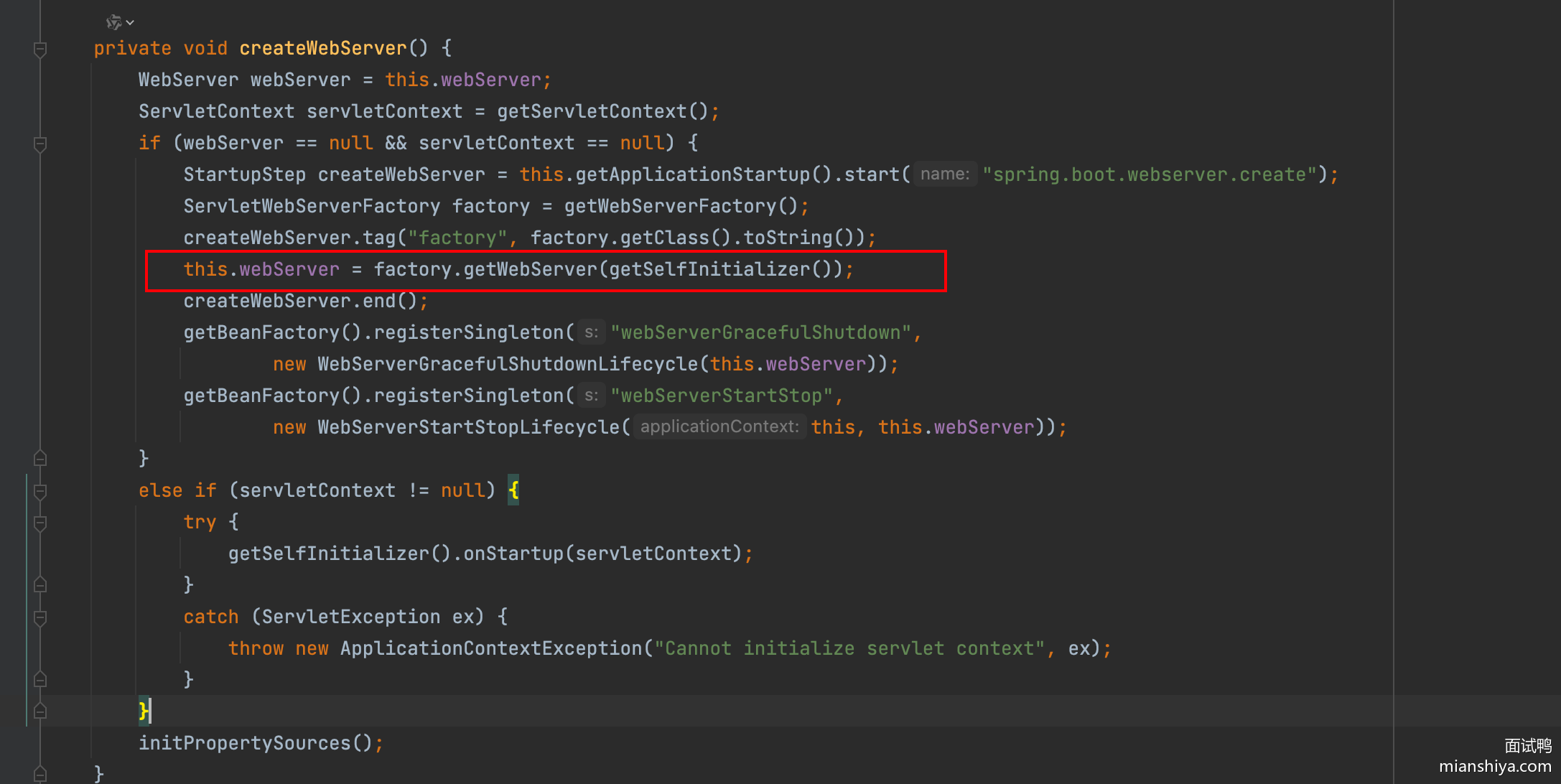Click the 'applicationContext:' parameter inlay hint
The image size is (1561, 784).
719,427
